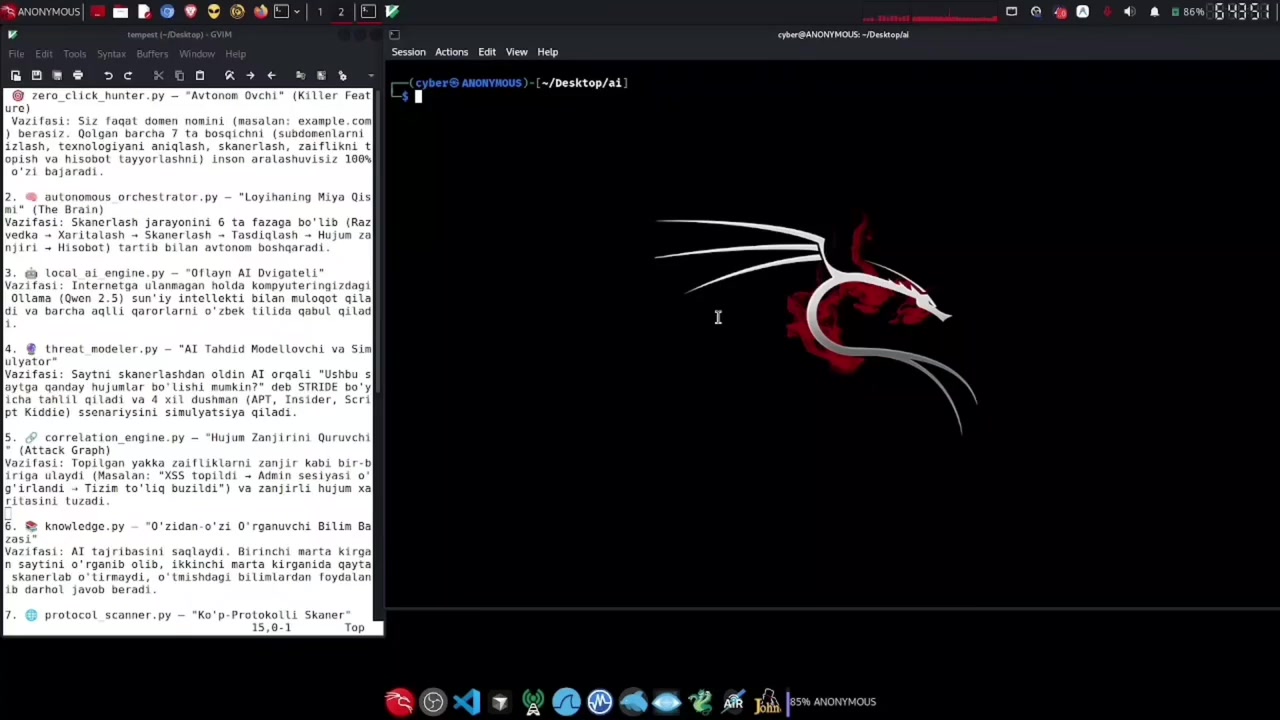This screenshot has width=1280, height=720.
Task: Click the display tray icon
Action: click(x=1012, y=12)
